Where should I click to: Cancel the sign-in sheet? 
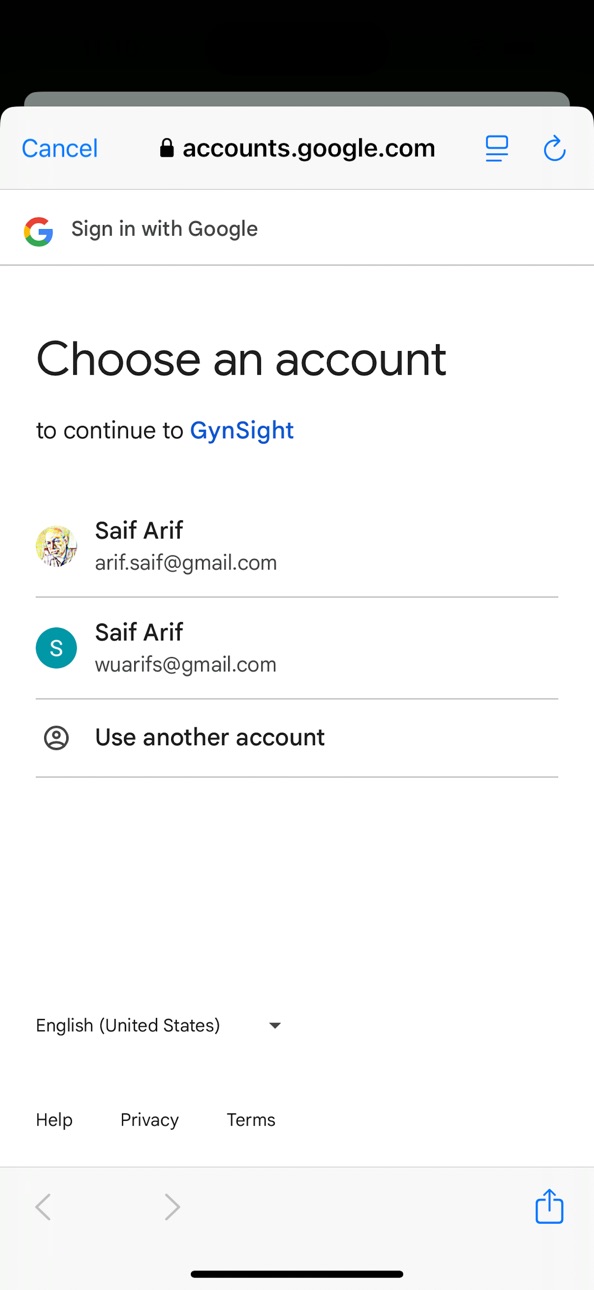pyautogui.click(x=60, y=149)
